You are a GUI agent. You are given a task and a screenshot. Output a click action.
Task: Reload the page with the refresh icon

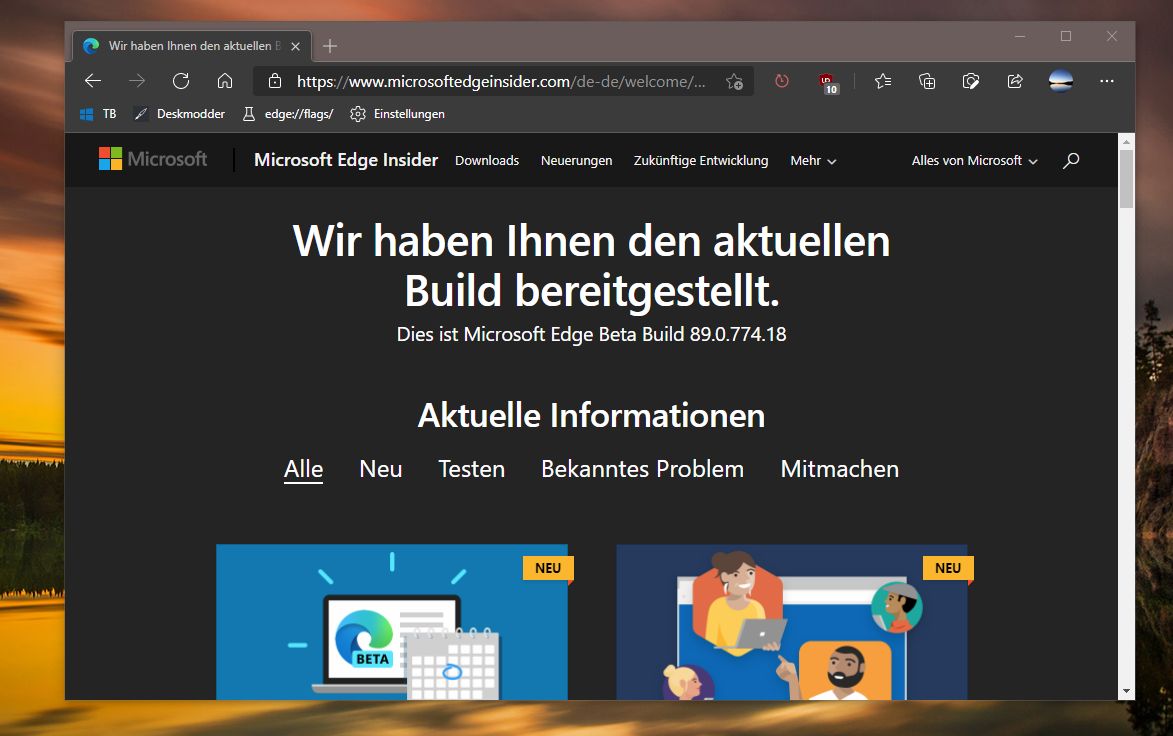pyautogui.click(x=180, y=81)
